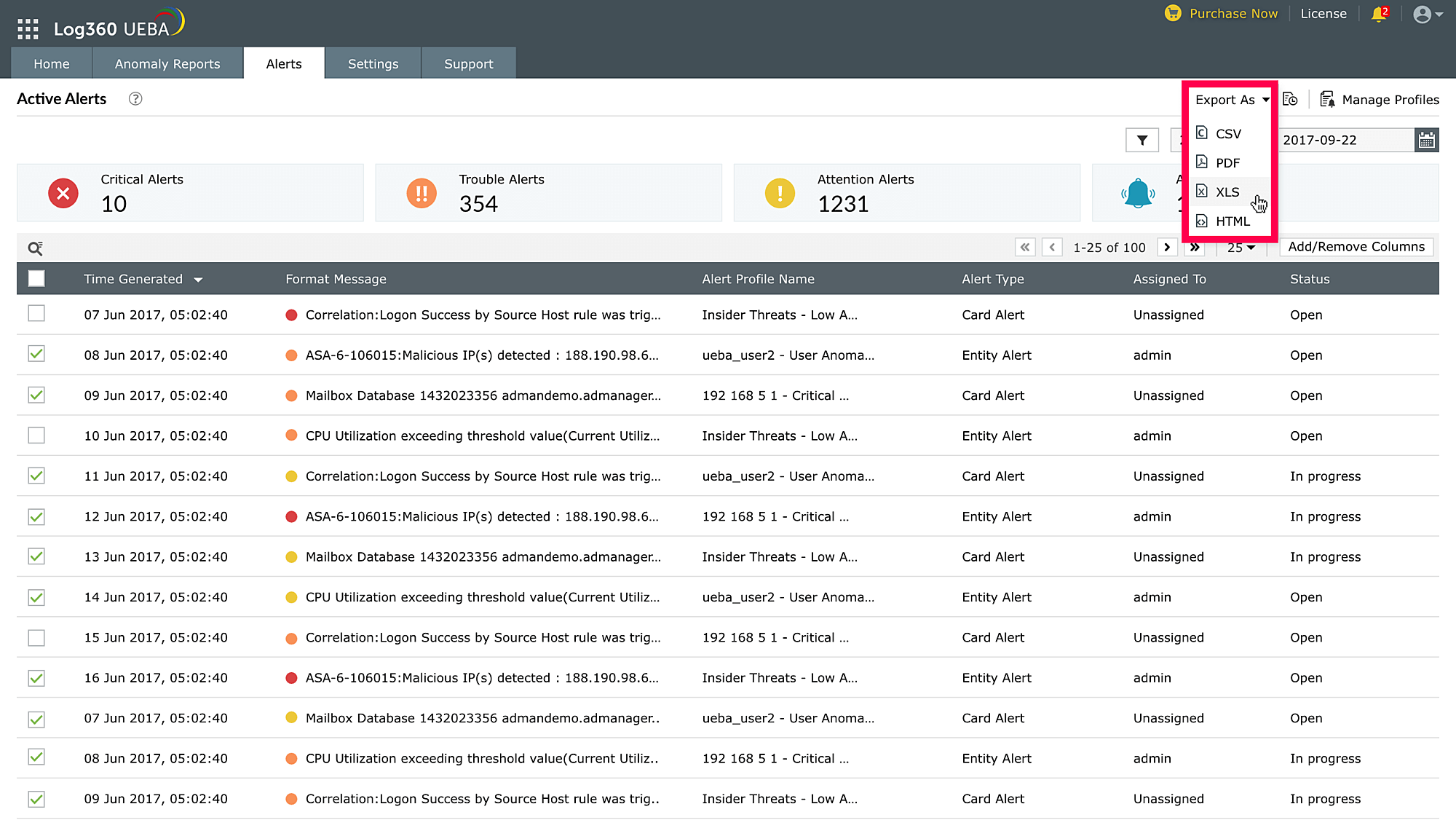Screen dimensions: 1456x820
Task: Click the table search magnifier icon
Action: (x=35, y=248)
